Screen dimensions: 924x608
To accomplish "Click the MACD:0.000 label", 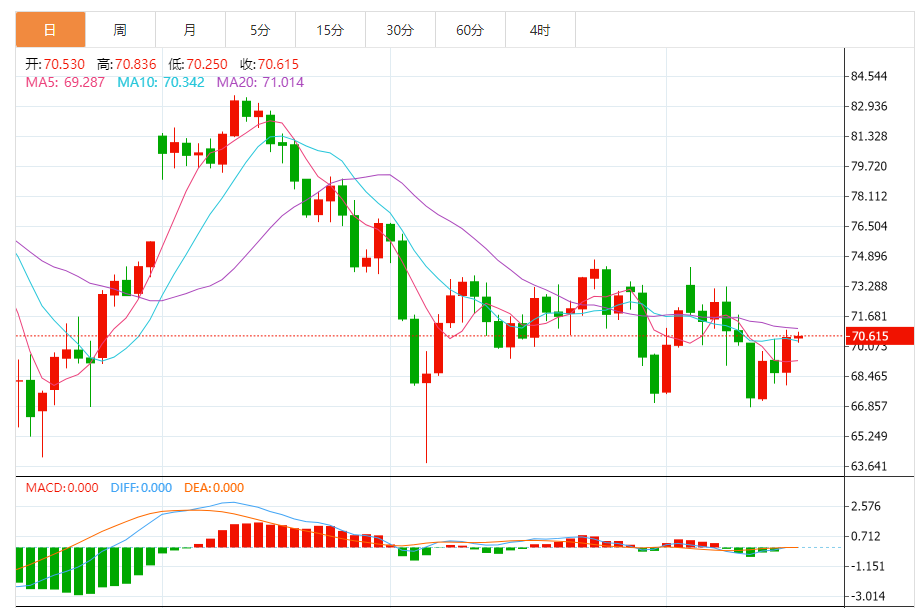I will point(62,488).
